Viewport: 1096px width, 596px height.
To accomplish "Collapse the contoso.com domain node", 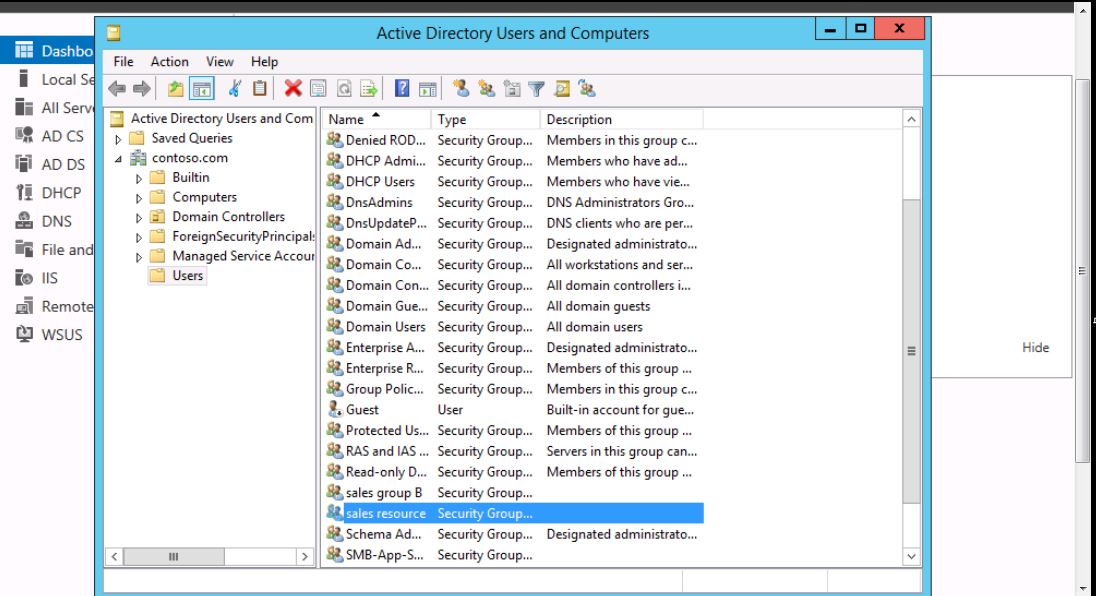I will pyautogui.click(x=120, y=158).
